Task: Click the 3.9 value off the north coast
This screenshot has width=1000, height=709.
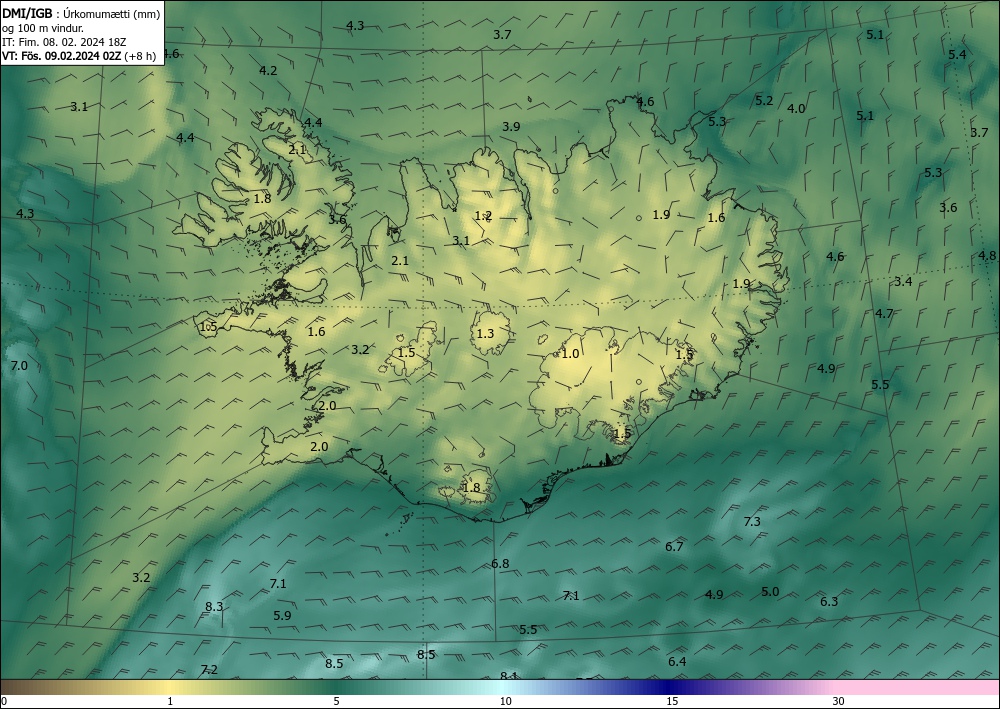Action: (511, 127)
